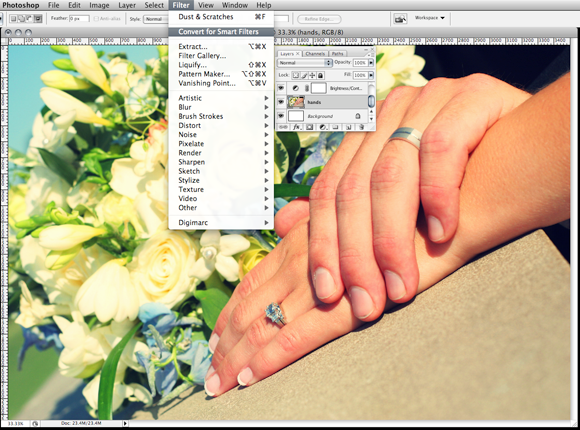This screenshot has height=430, width=580.
Task: Open the Workspace button menu
Action: pyautogui.click(x=430, y=18)
